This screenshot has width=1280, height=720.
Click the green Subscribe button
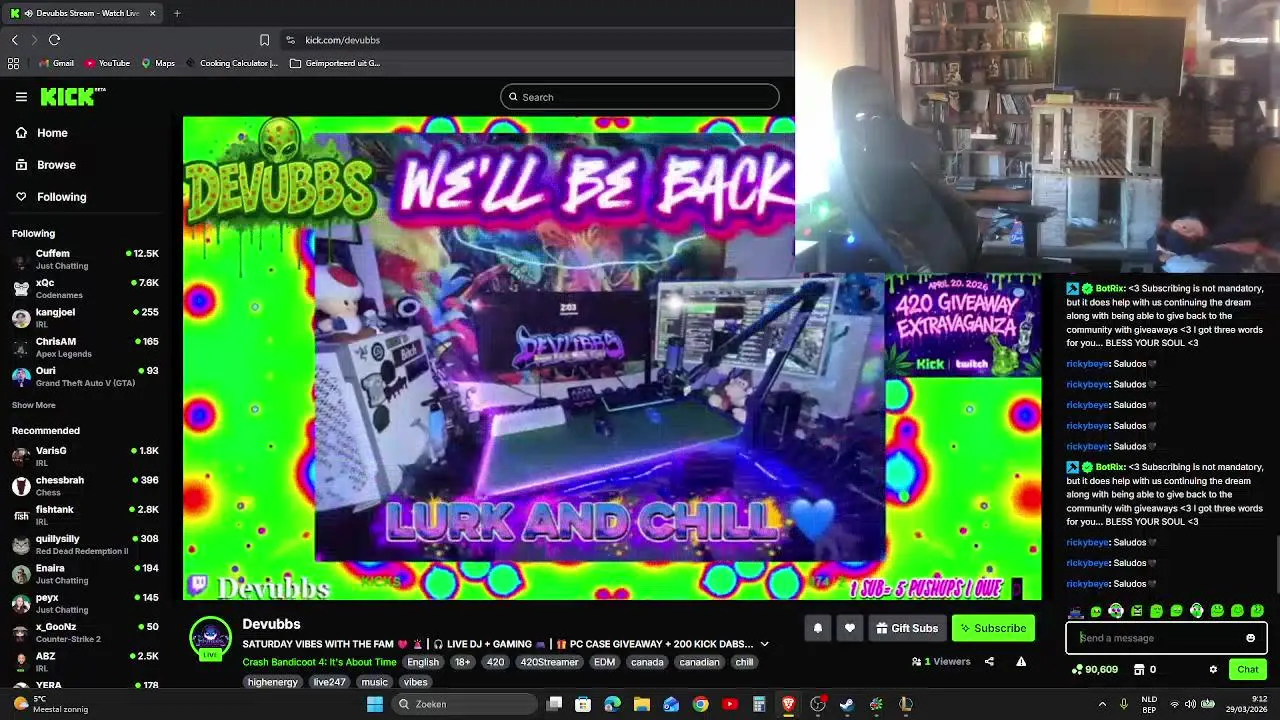click(x=993, y=628)
